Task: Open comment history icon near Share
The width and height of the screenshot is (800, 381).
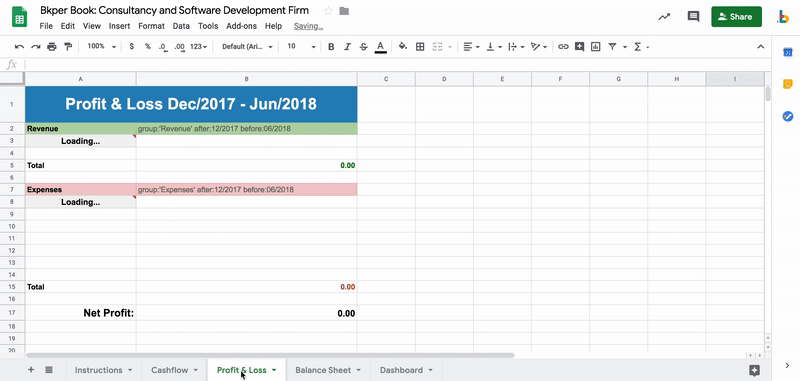Action: (693, 17)
